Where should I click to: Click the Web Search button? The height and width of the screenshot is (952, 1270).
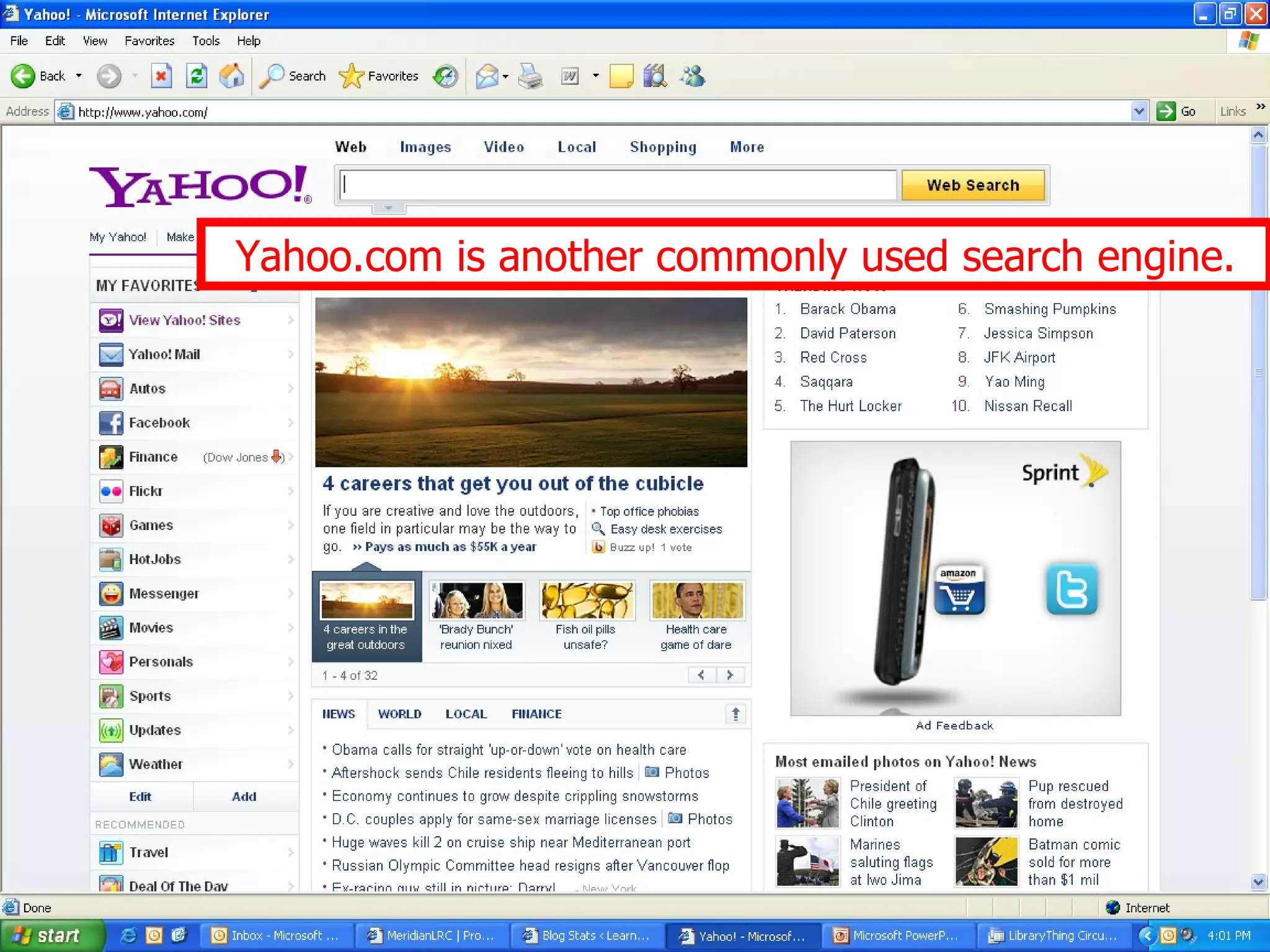[973, 185]
